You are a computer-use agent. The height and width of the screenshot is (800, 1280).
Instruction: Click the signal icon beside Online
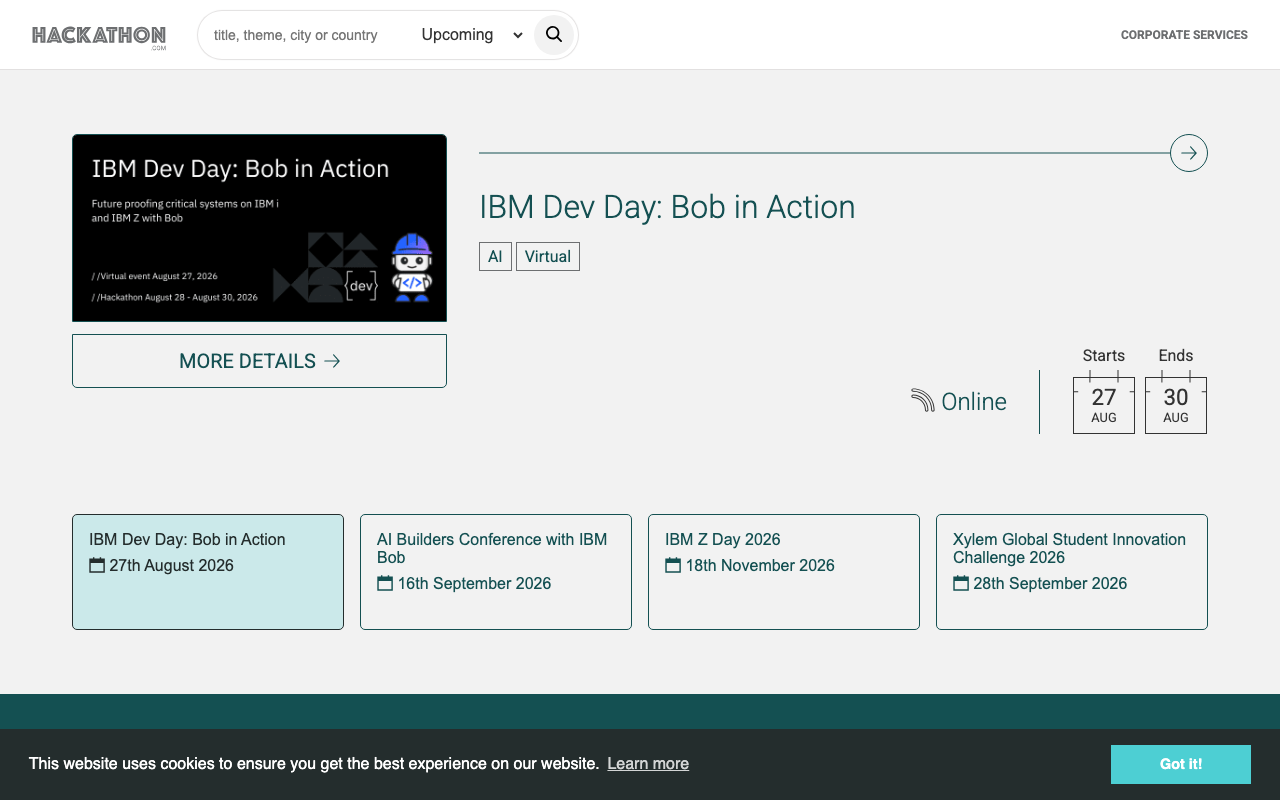pyautogui.click(x=922, y=401)
